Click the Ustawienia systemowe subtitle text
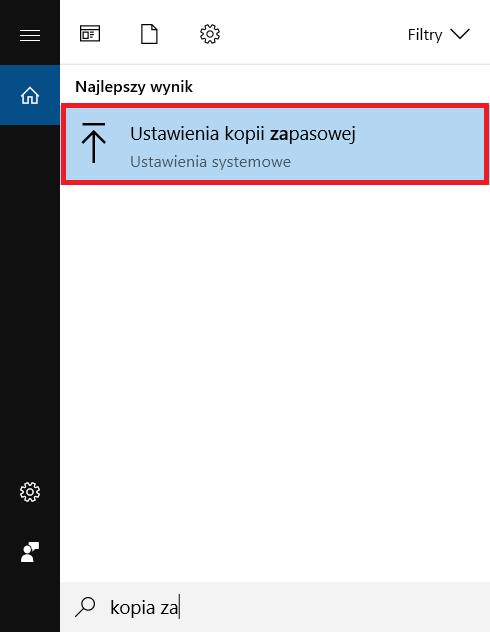The width and height of the screenshot is (490, 632). pyautogui.click(x=210, y=162)
